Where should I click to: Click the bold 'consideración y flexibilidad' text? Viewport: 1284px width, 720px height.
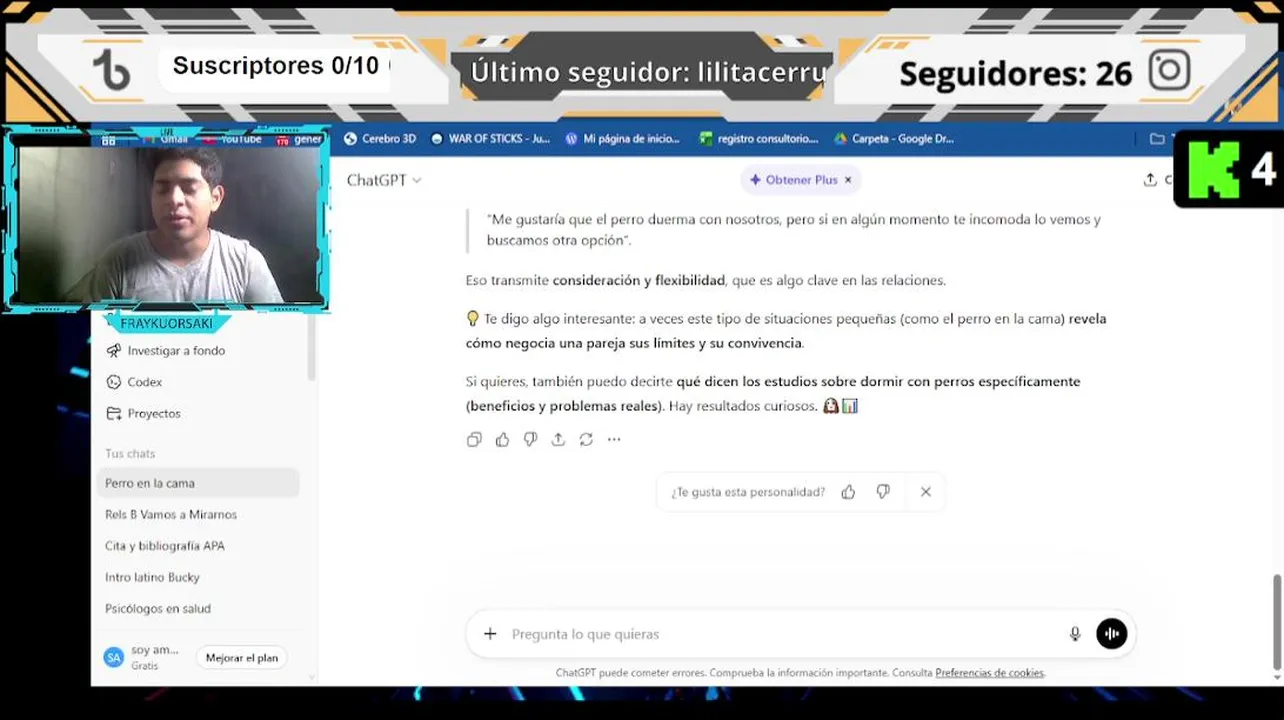tap(638, 281)
